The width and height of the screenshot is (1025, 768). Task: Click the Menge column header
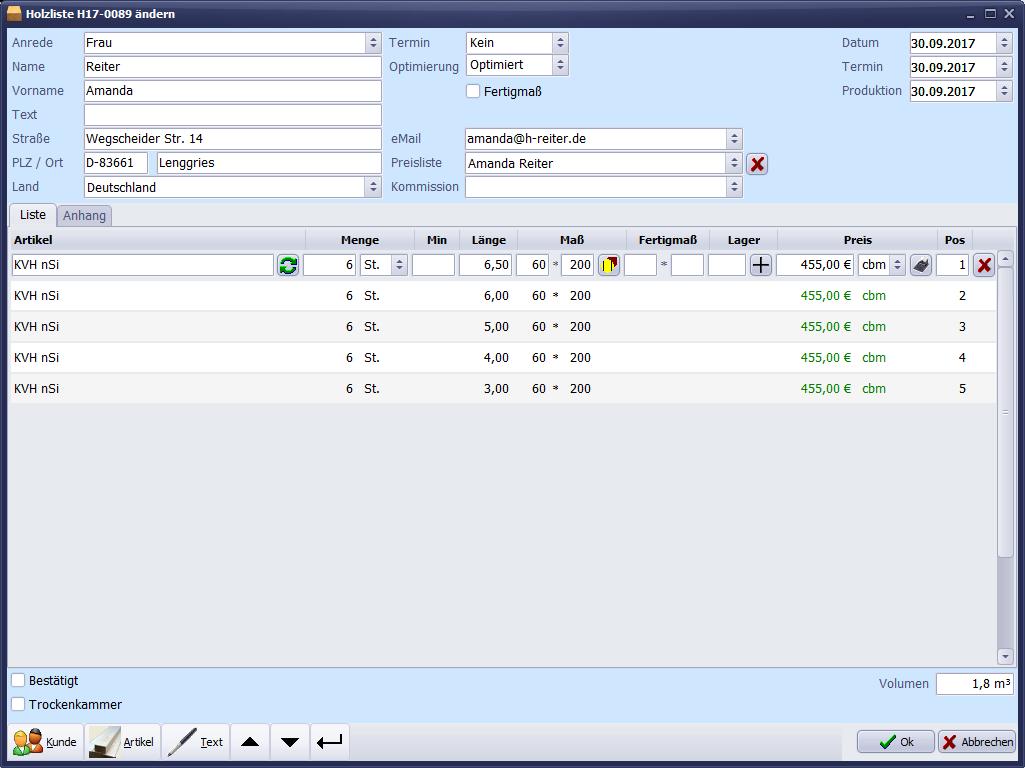(x=360, y=240)
